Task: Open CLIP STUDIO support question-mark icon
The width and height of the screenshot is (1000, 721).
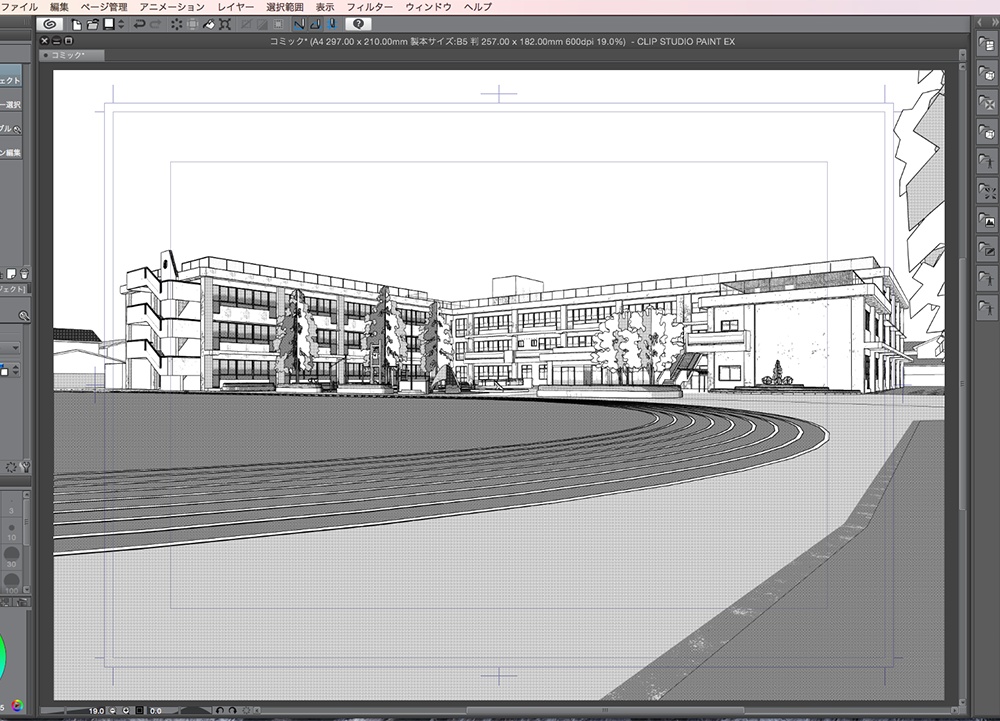Action: (x=358, y=24)
